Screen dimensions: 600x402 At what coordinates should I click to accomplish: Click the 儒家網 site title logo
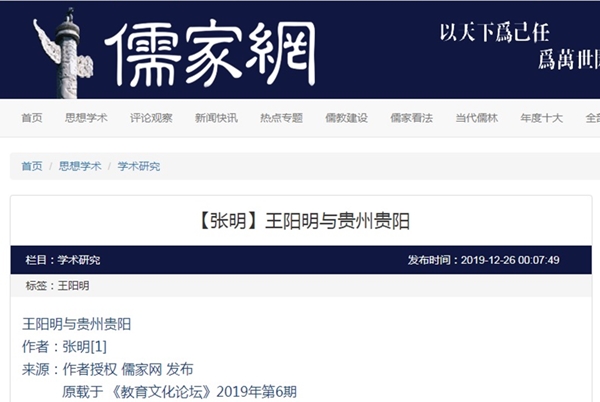click(215, 52)
